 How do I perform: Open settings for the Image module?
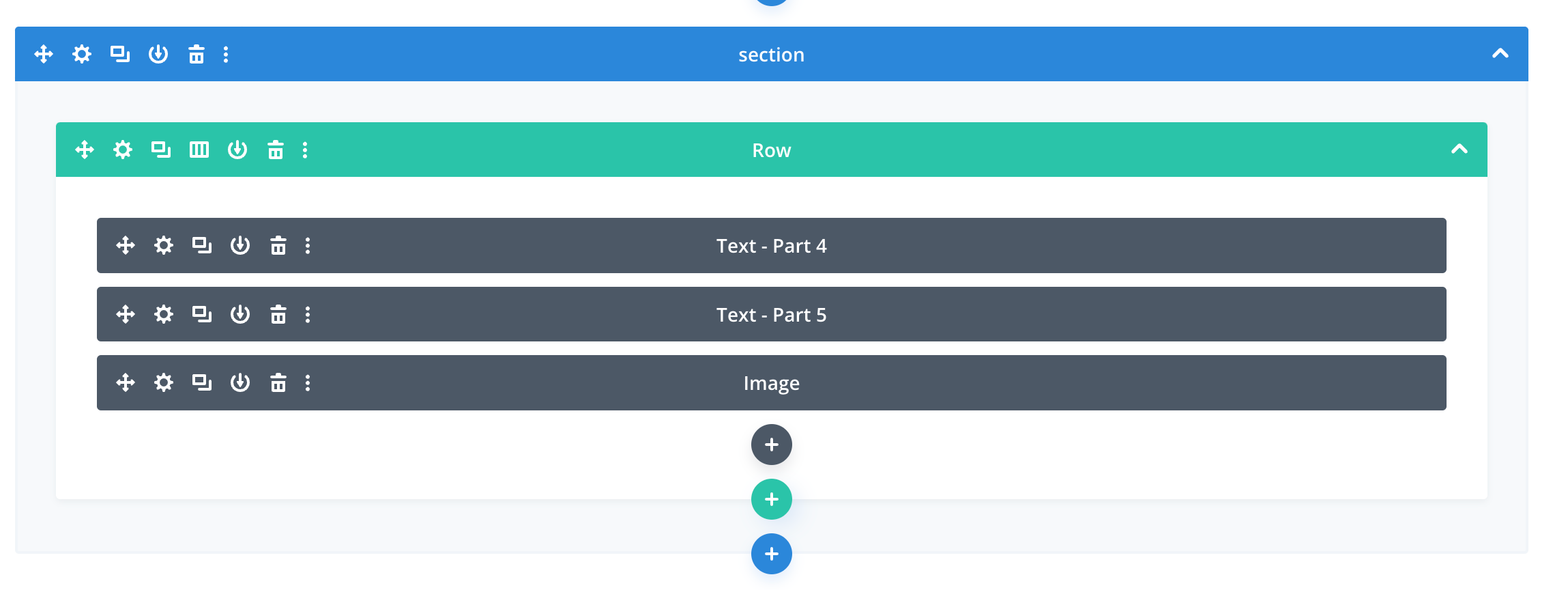point(164,382)
